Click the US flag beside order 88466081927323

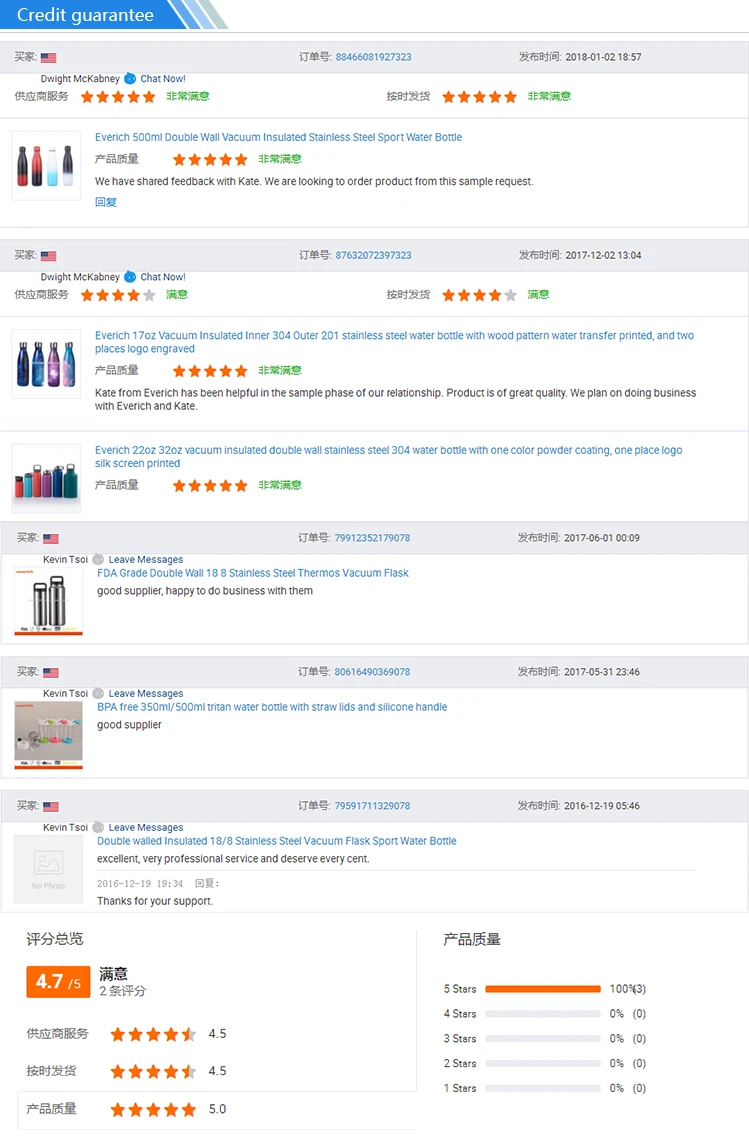point(49,58)
